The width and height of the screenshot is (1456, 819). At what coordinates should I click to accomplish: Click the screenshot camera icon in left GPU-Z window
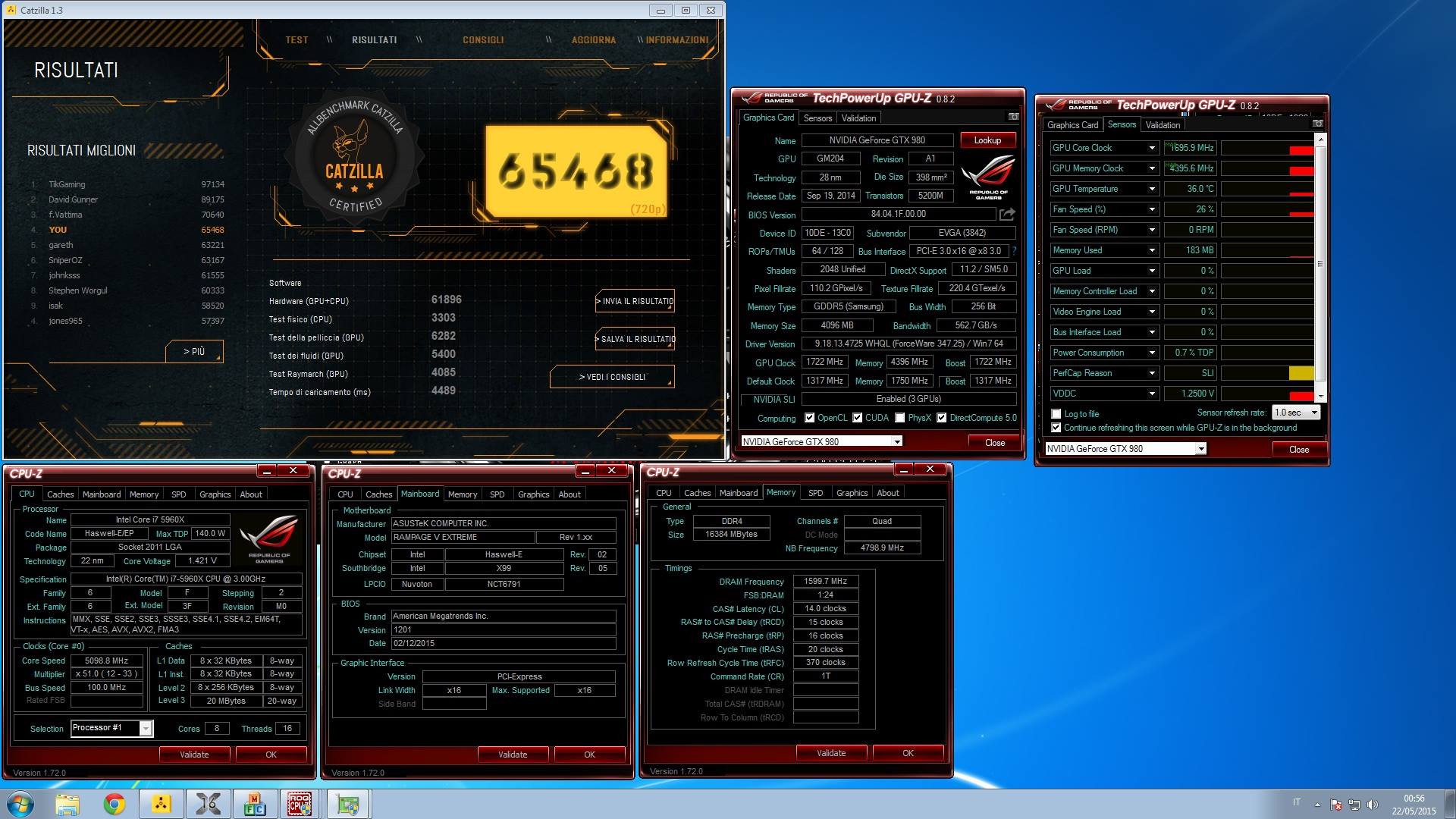pyautogui.click(x=1013, y=117)
